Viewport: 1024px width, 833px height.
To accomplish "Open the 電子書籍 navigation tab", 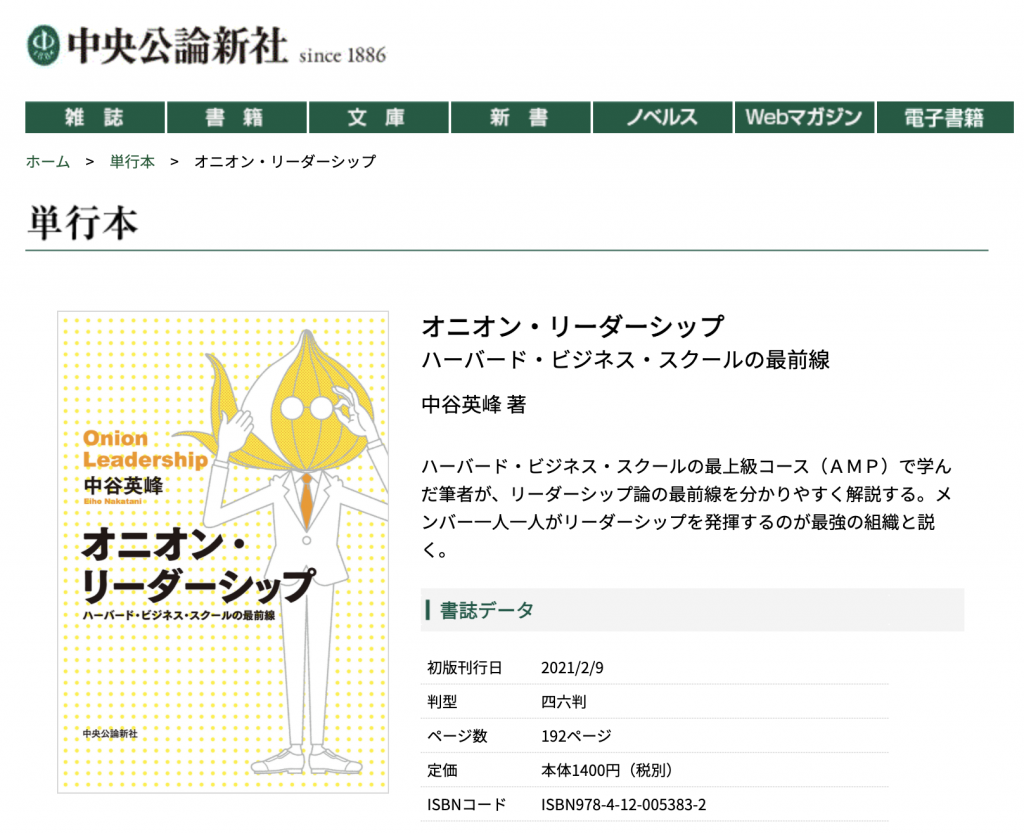I will coord(945,118).
